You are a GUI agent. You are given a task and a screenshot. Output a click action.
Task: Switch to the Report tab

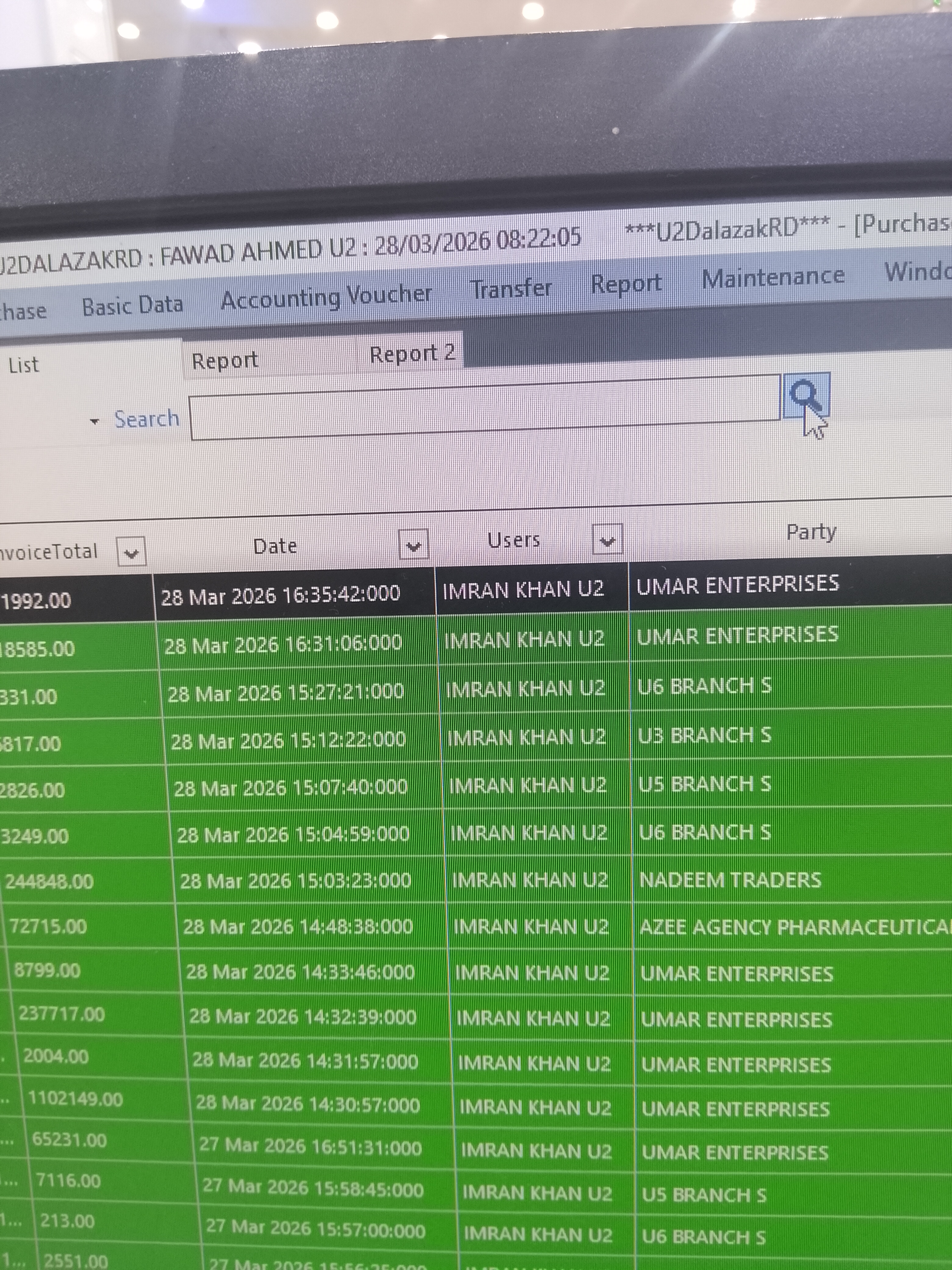pyautogui.click(x=225, y=360)
